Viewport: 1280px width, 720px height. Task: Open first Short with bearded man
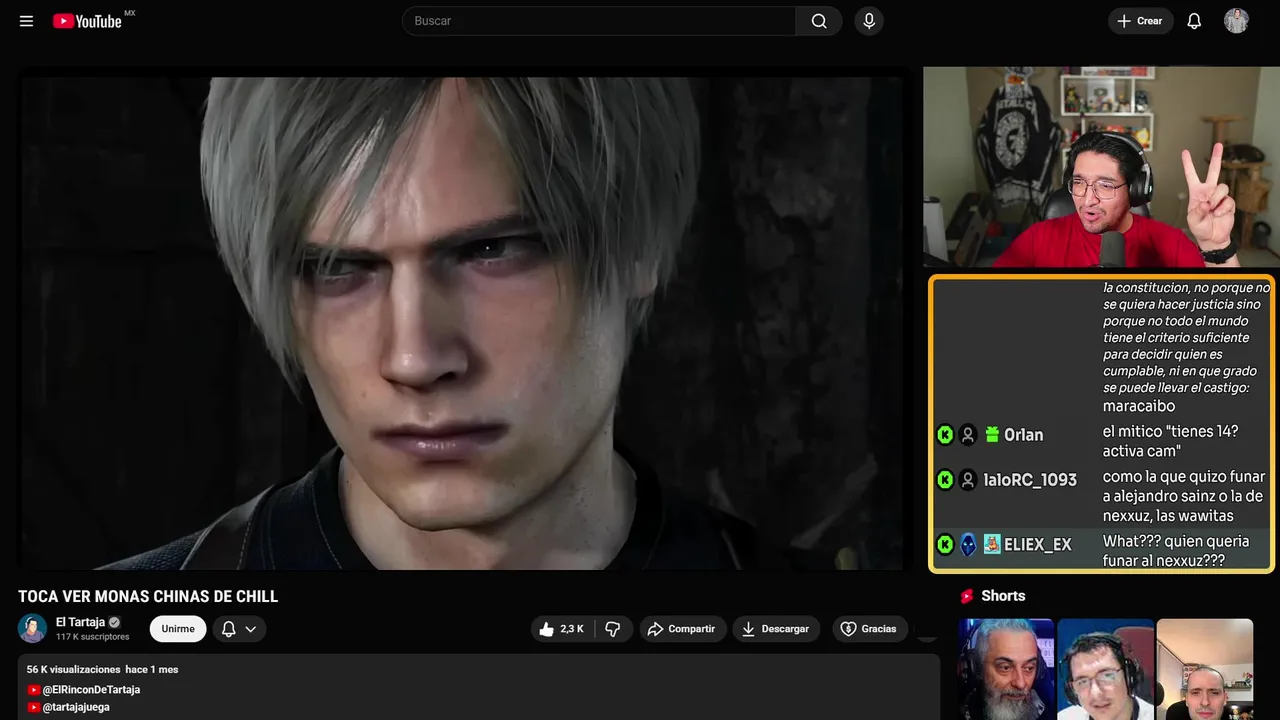coord(1006,669)
